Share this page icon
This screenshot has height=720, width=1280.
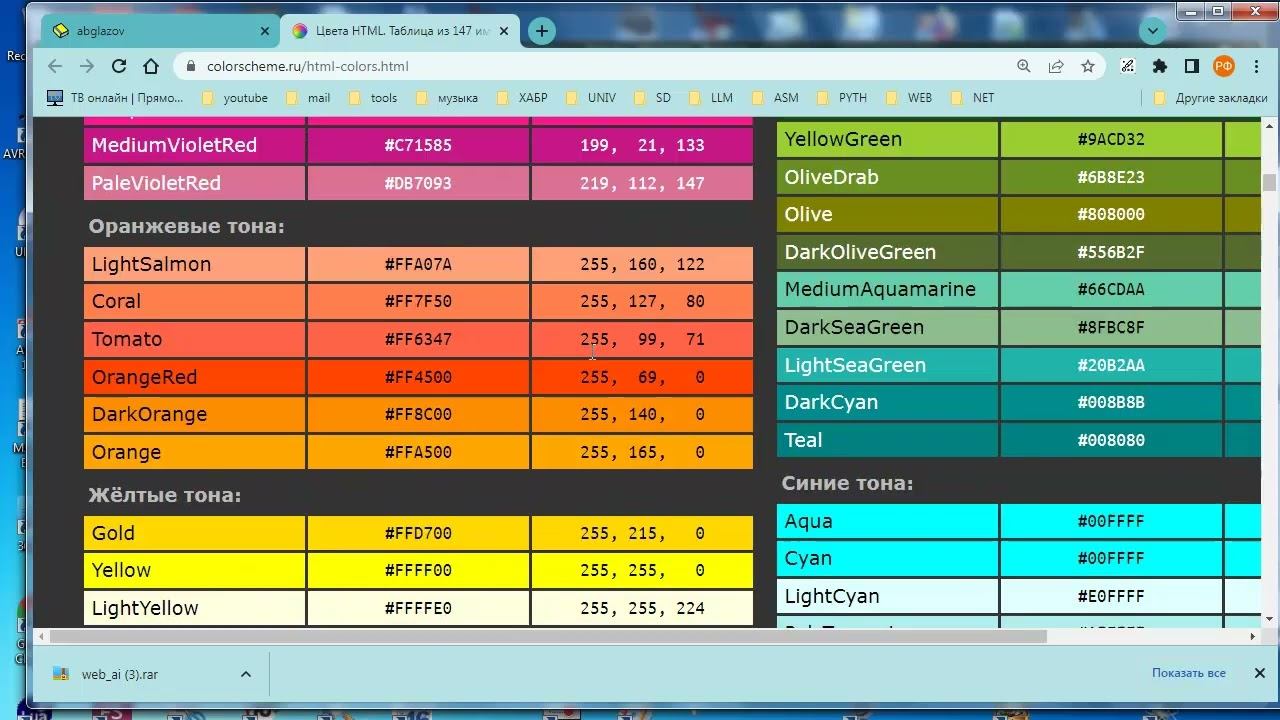(x=1056, y=66)
